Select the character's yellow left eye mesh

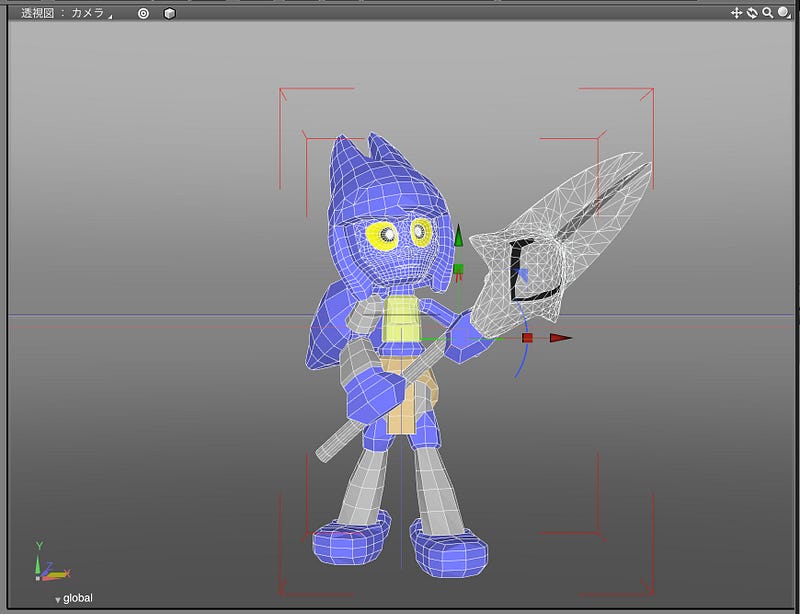pos(382,235)
